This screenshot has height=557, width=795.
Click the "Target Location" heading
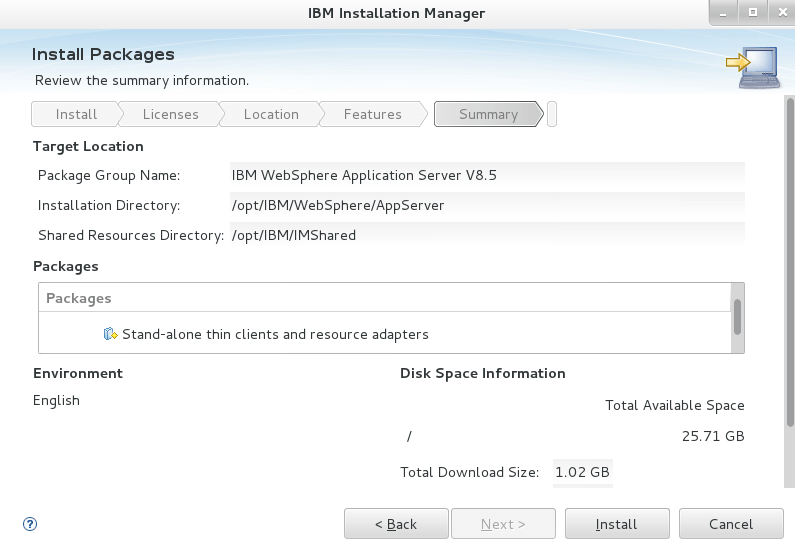(x=88, y=146)
